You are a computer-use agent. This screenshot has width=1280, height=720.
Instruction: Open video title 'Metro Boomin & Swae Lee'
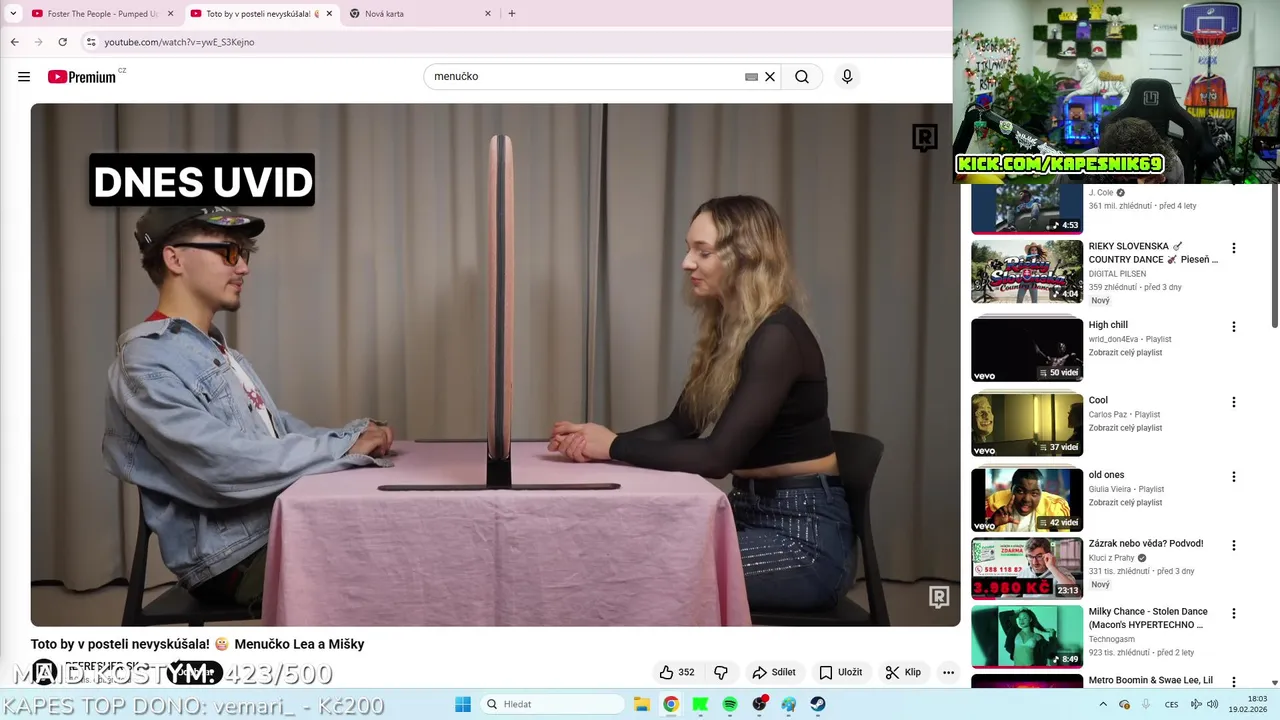tap(1151, 680)
